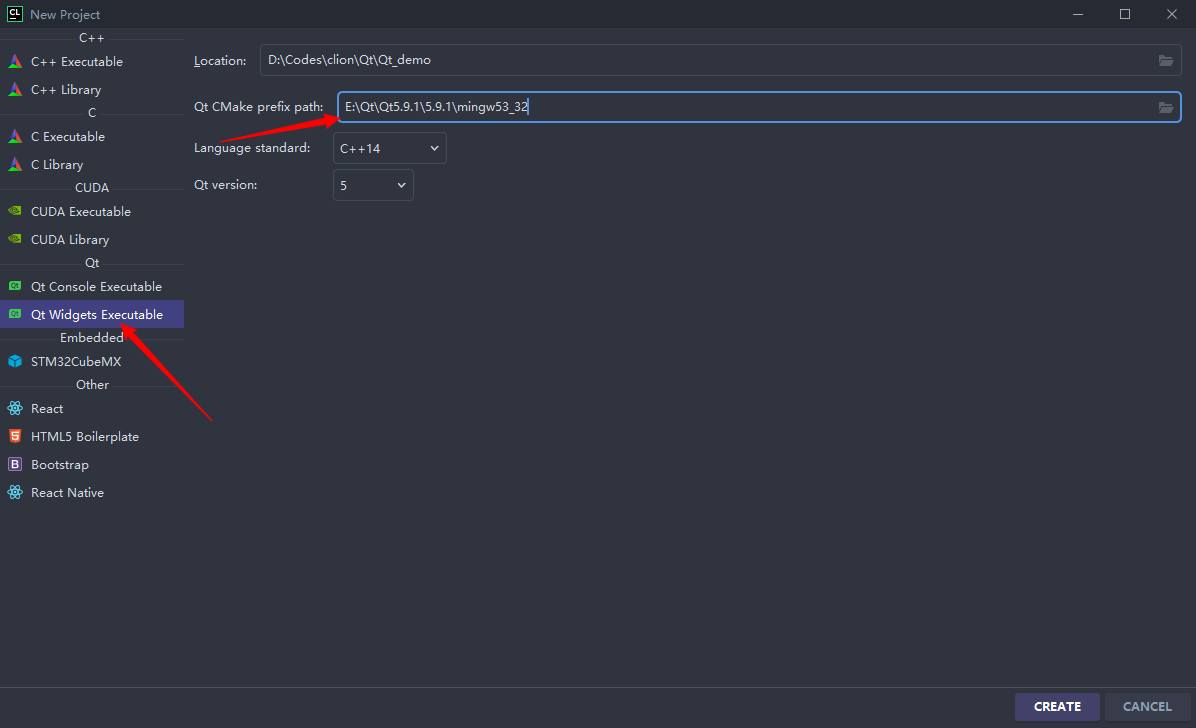
Task: Click the C Library project icon
Action: pyautogui.click(x=14, y=164)
